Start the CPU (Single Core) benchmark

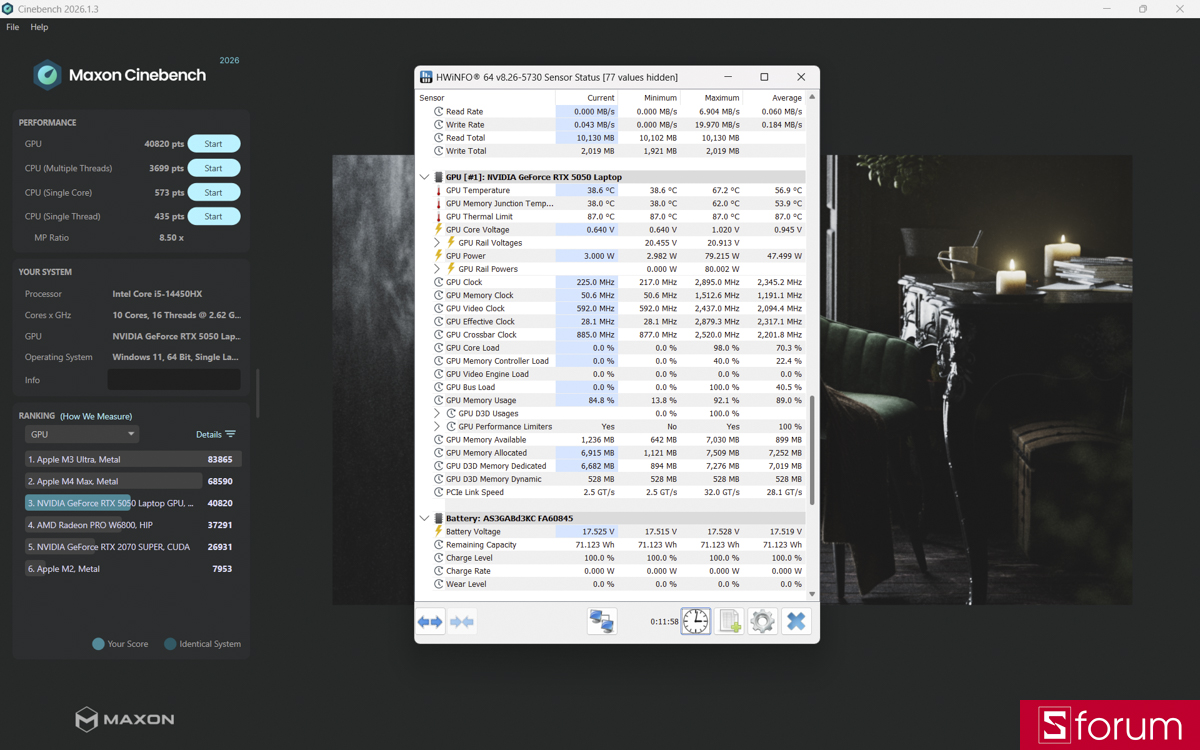(213, 192)
